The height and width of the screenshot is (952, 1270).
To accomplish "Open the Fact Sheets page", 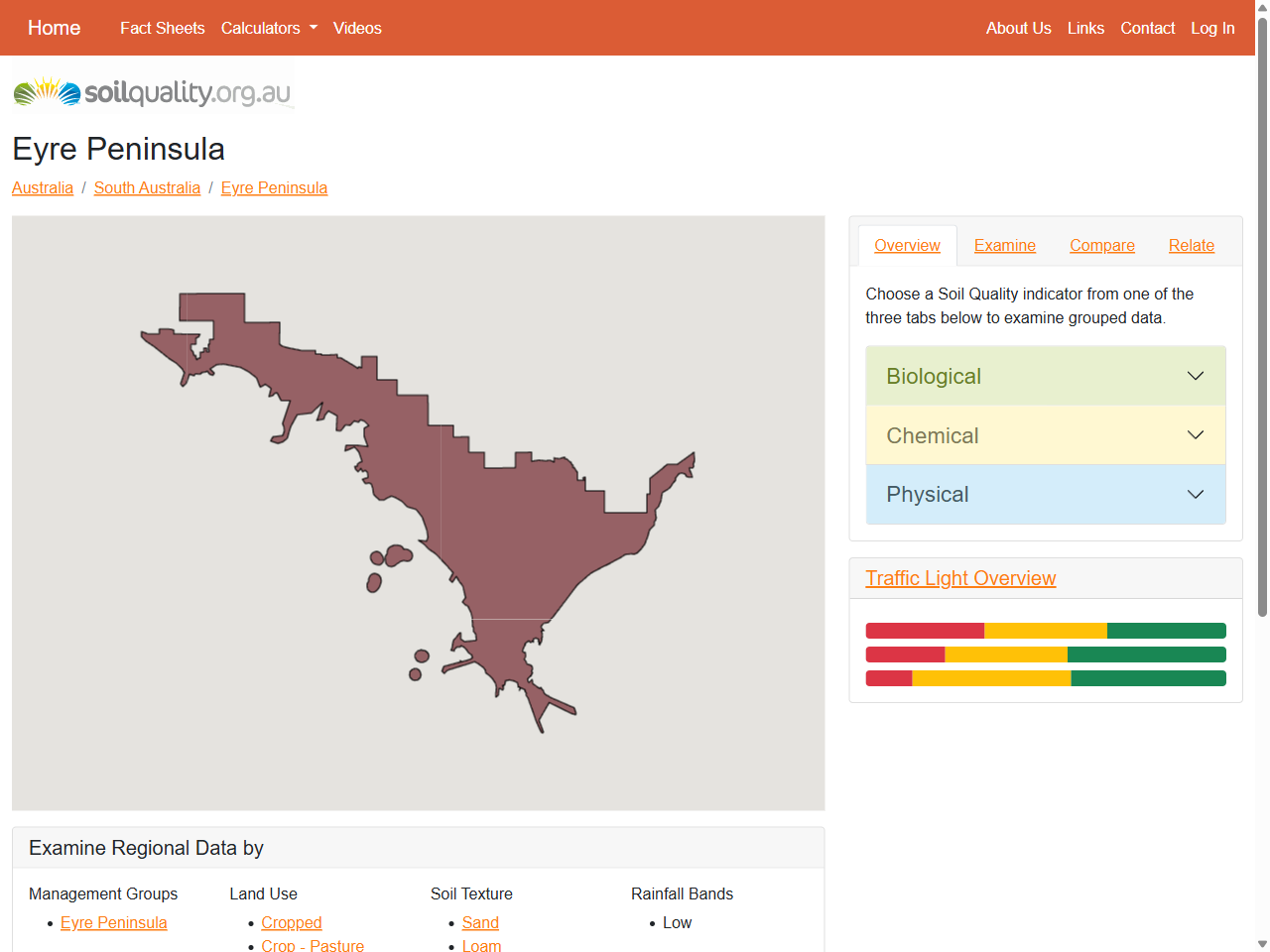I will 162,28.
